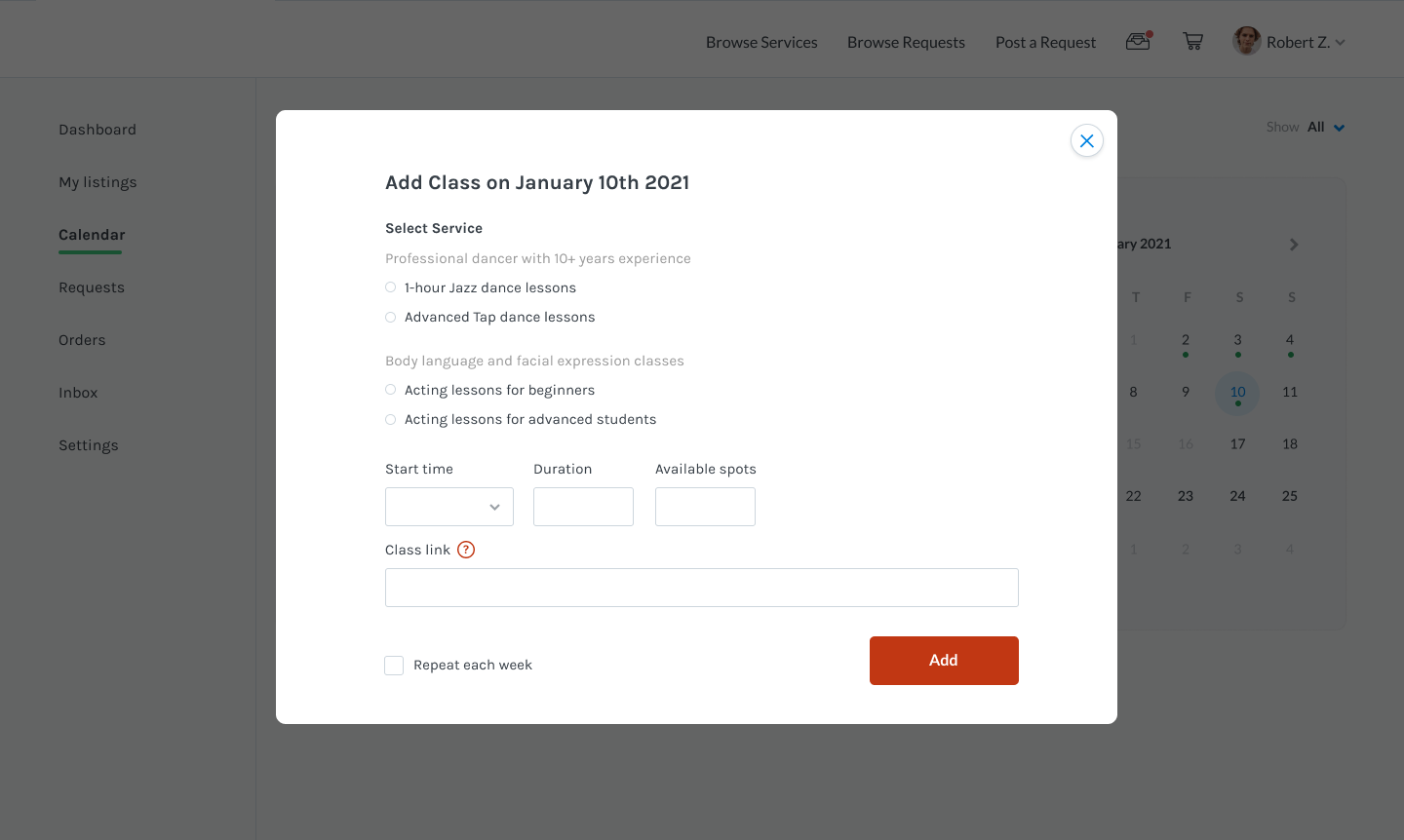Open the Start time dropdown
Viewport: 1404px width, 840px height.
449,507
